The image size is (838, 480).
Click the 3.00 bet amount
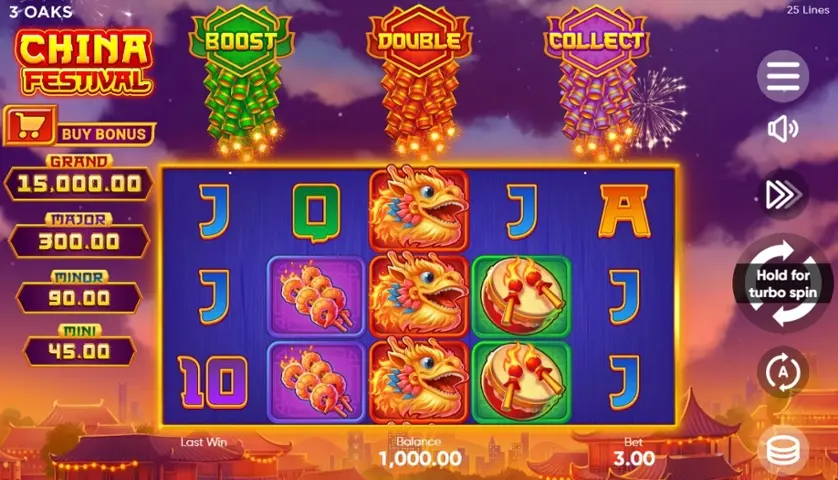(x=634, y=458)
